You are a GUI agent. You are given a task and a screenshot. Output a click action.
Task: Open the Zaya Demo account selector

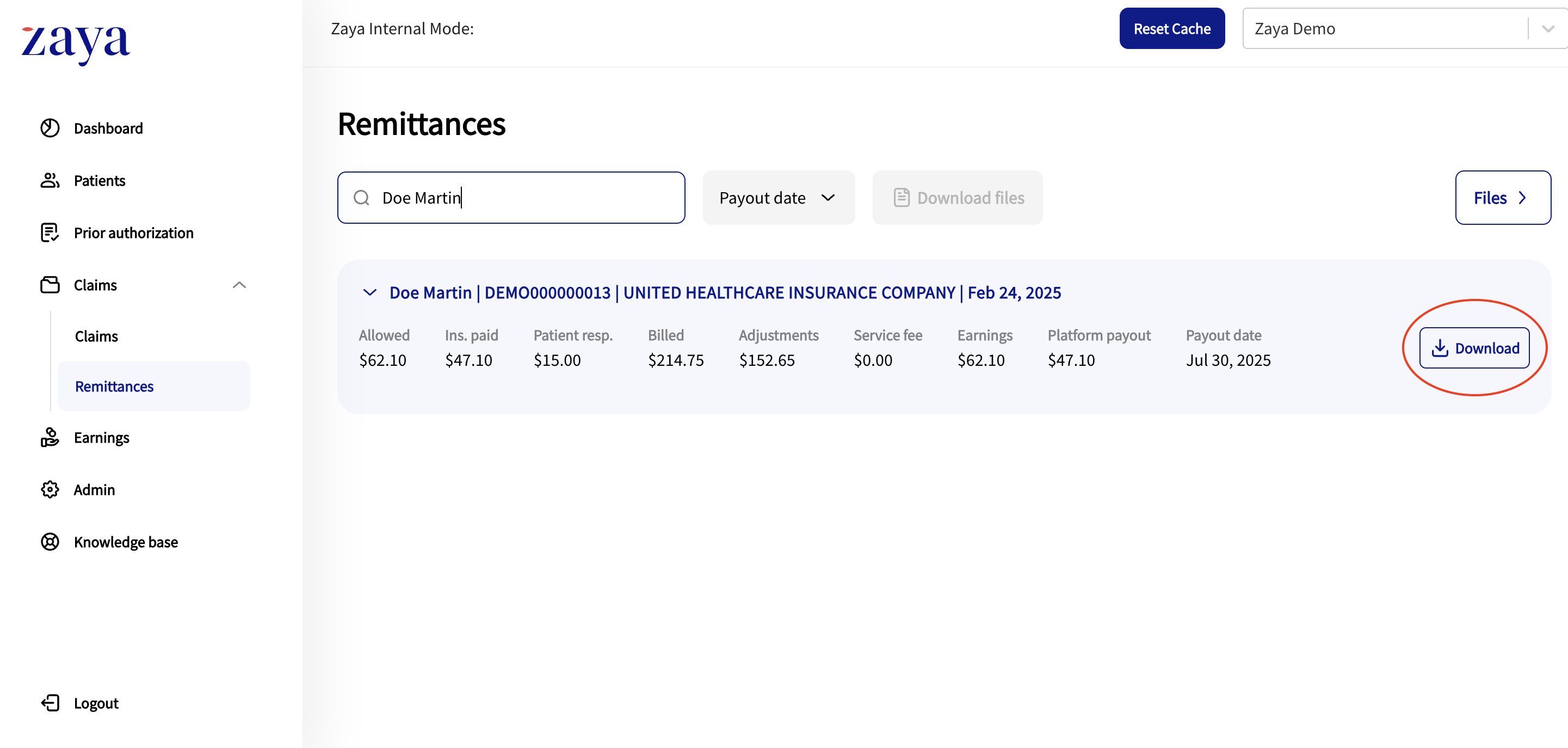click(x=1400, y=29)
